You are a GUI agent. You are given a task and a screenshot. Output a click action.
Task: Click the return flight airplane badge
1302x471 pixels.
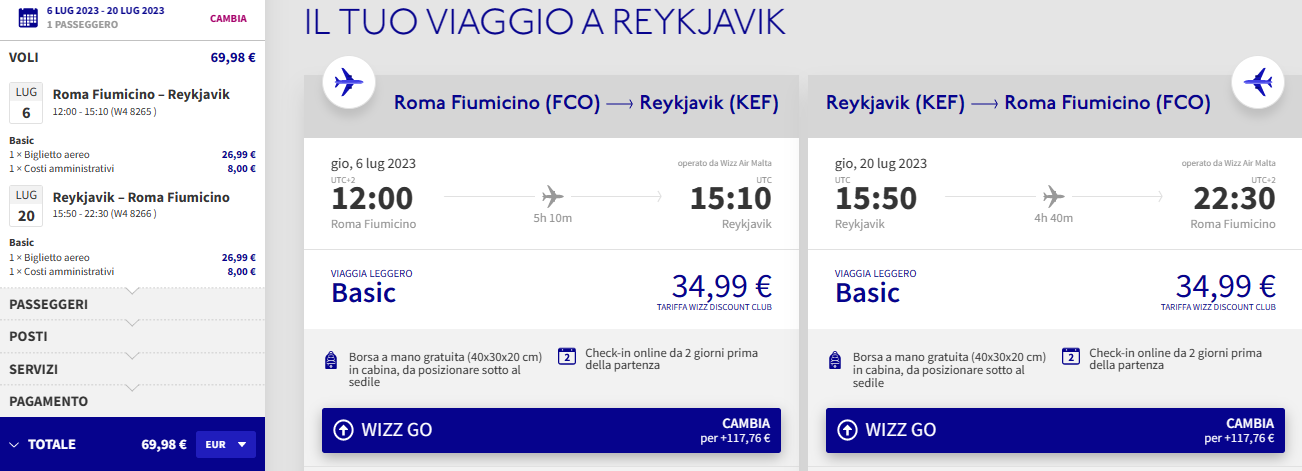point(1256,82)
